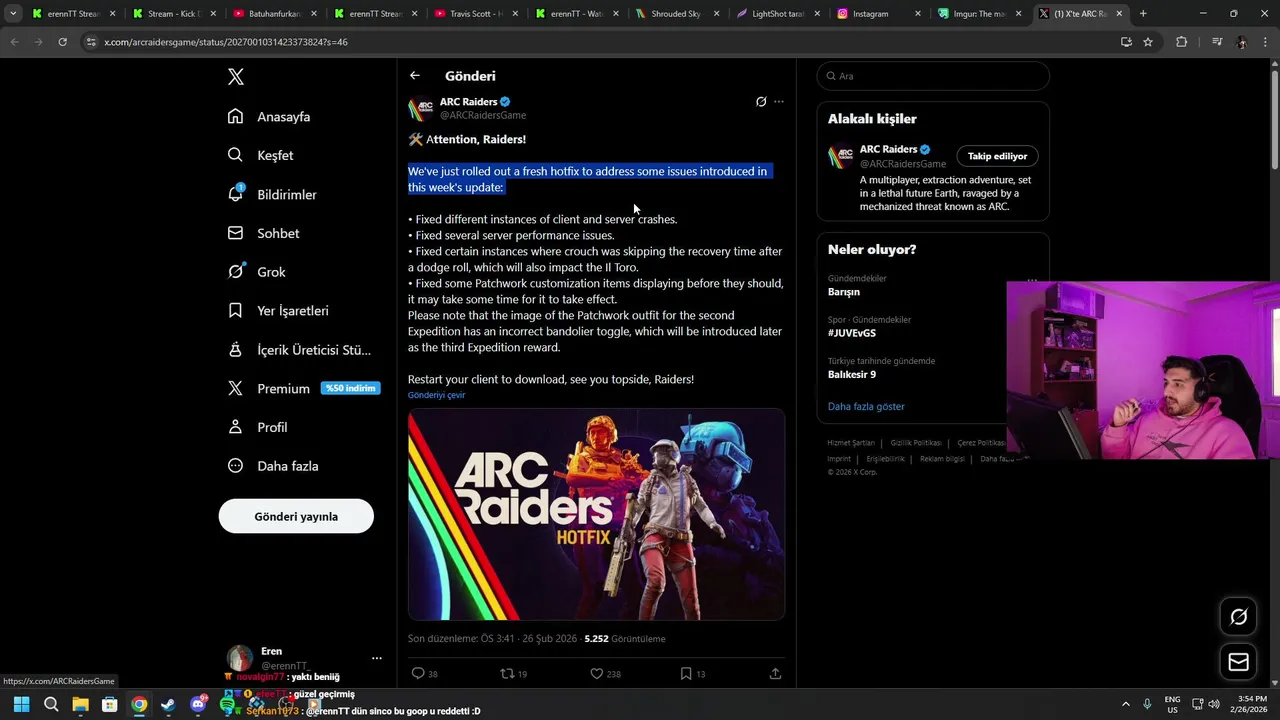Open Yer İşaretleri bookmarks
1280x720 pixels.
pos(279,311)
